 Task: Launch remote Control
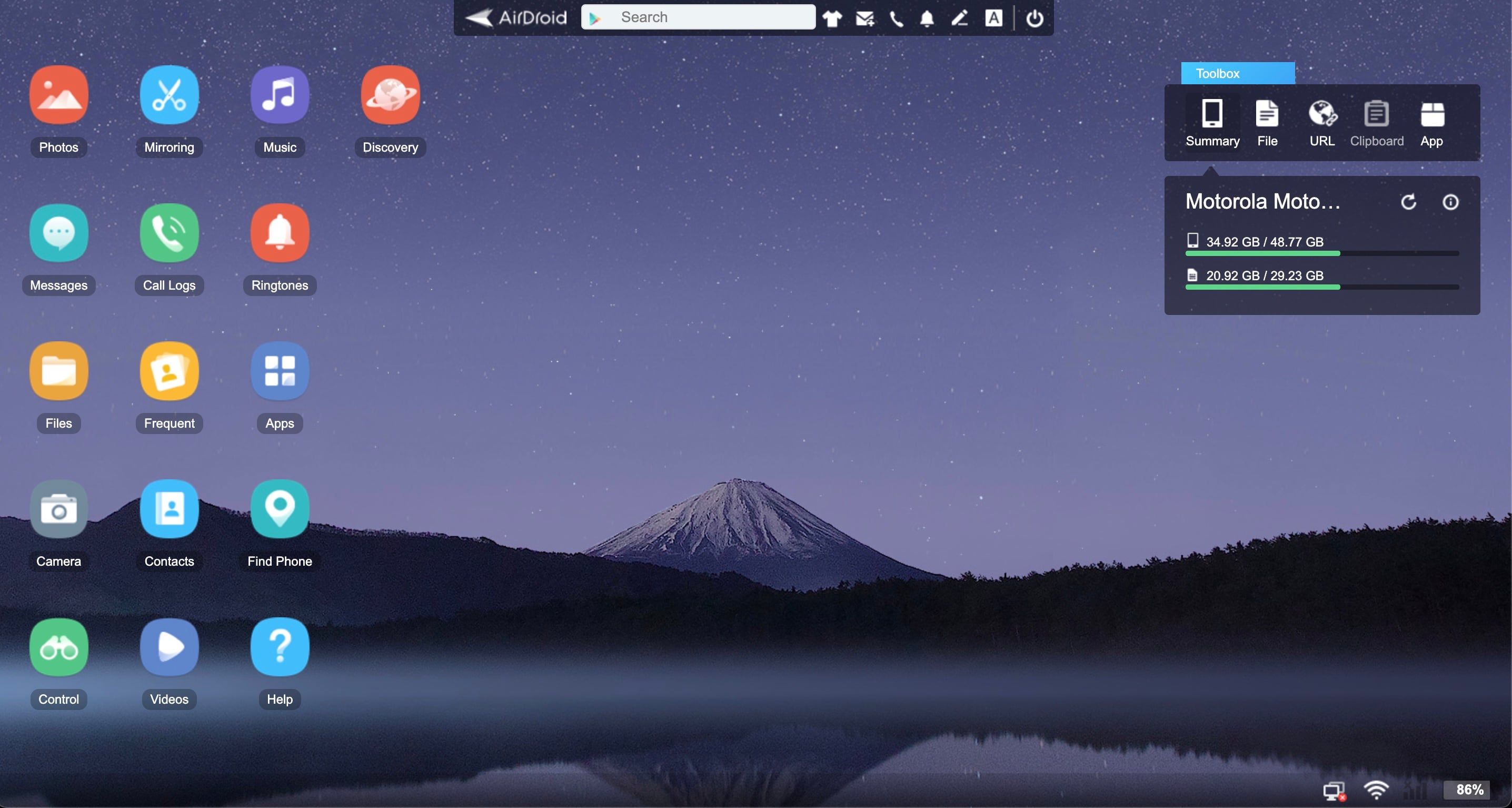point(58,647)
